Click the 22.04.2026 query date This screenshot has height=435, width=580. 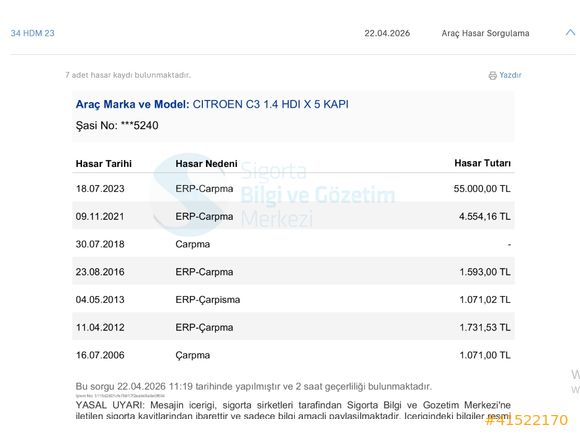tap(387, 33)
